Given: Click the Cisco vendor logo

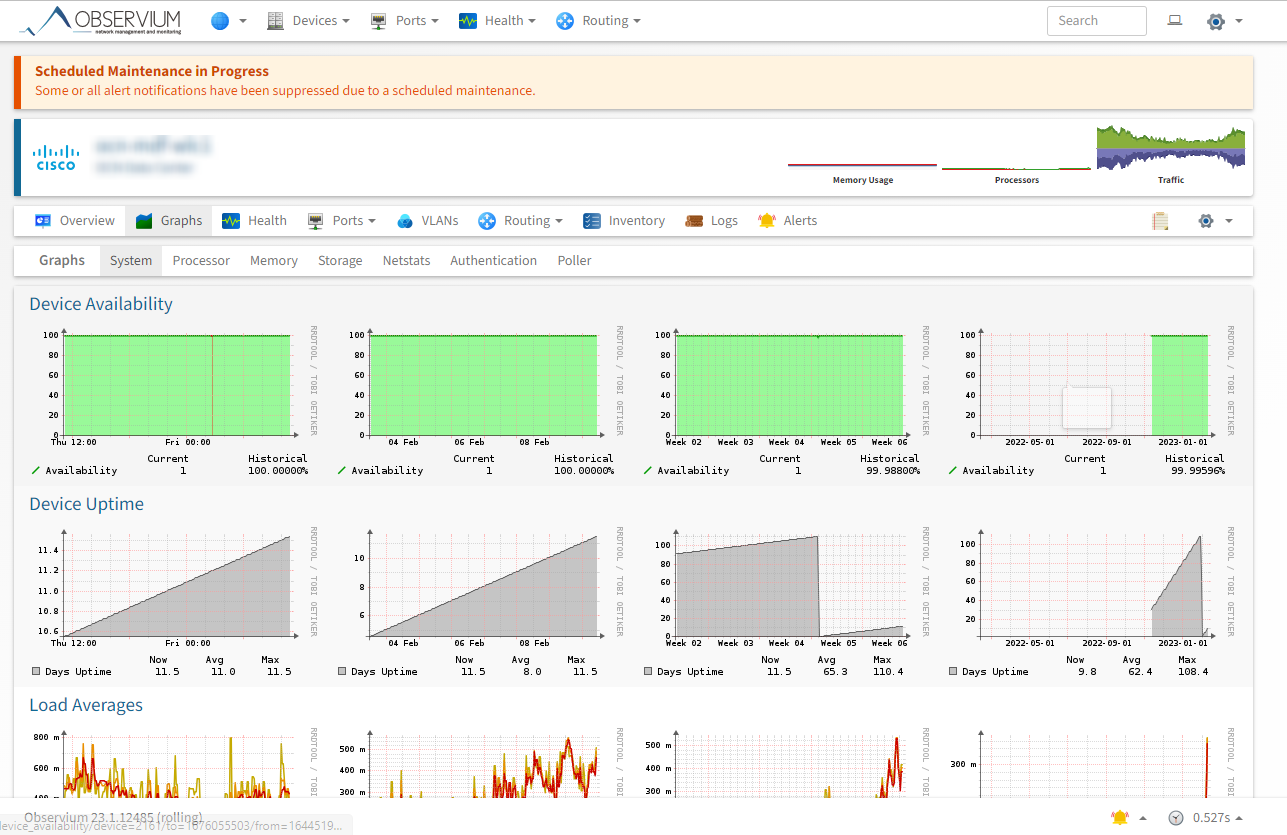Looking at the screenshot, I should tap(56, 158).
